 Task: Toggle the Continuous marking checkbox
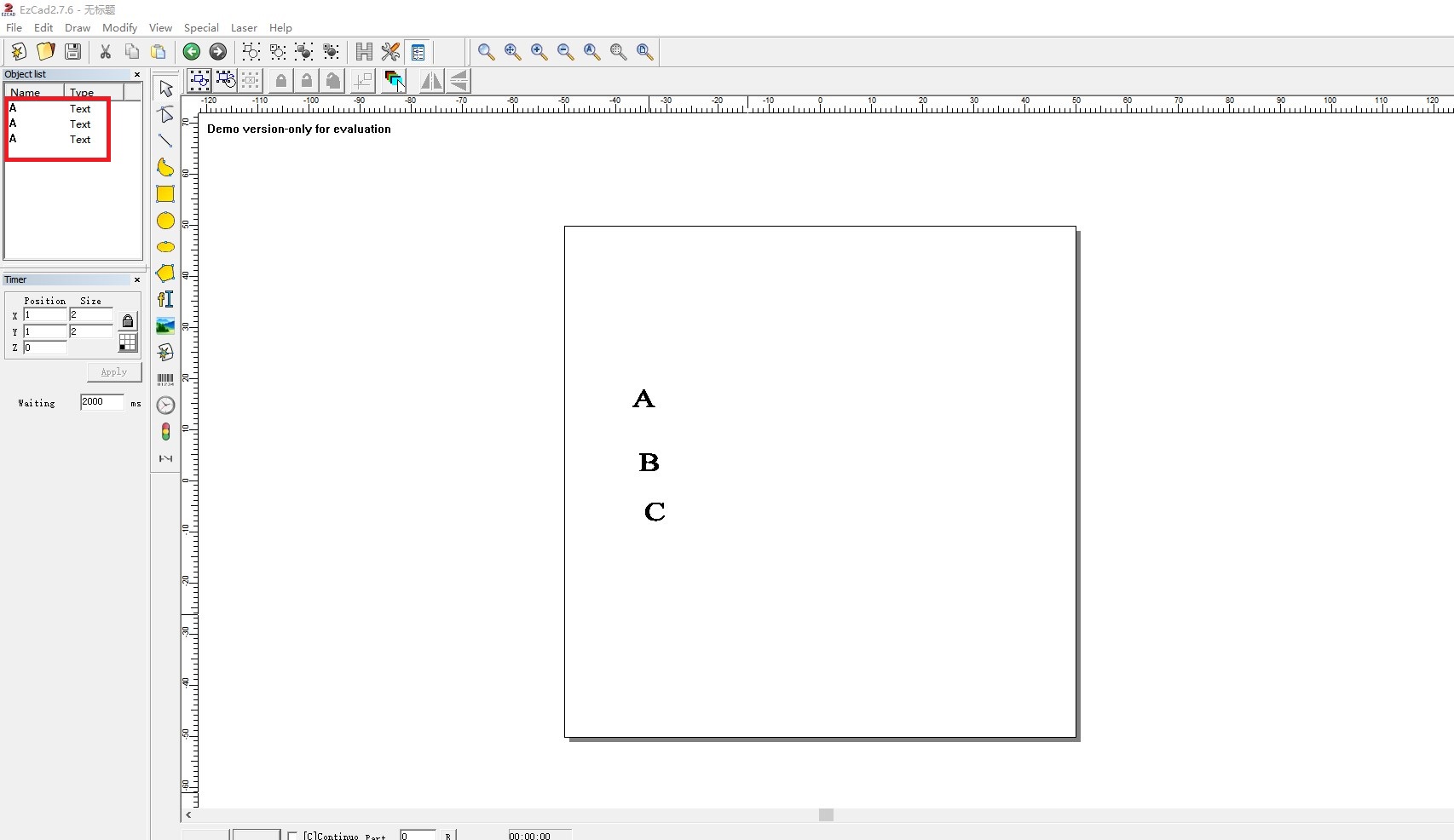[292, 836]
